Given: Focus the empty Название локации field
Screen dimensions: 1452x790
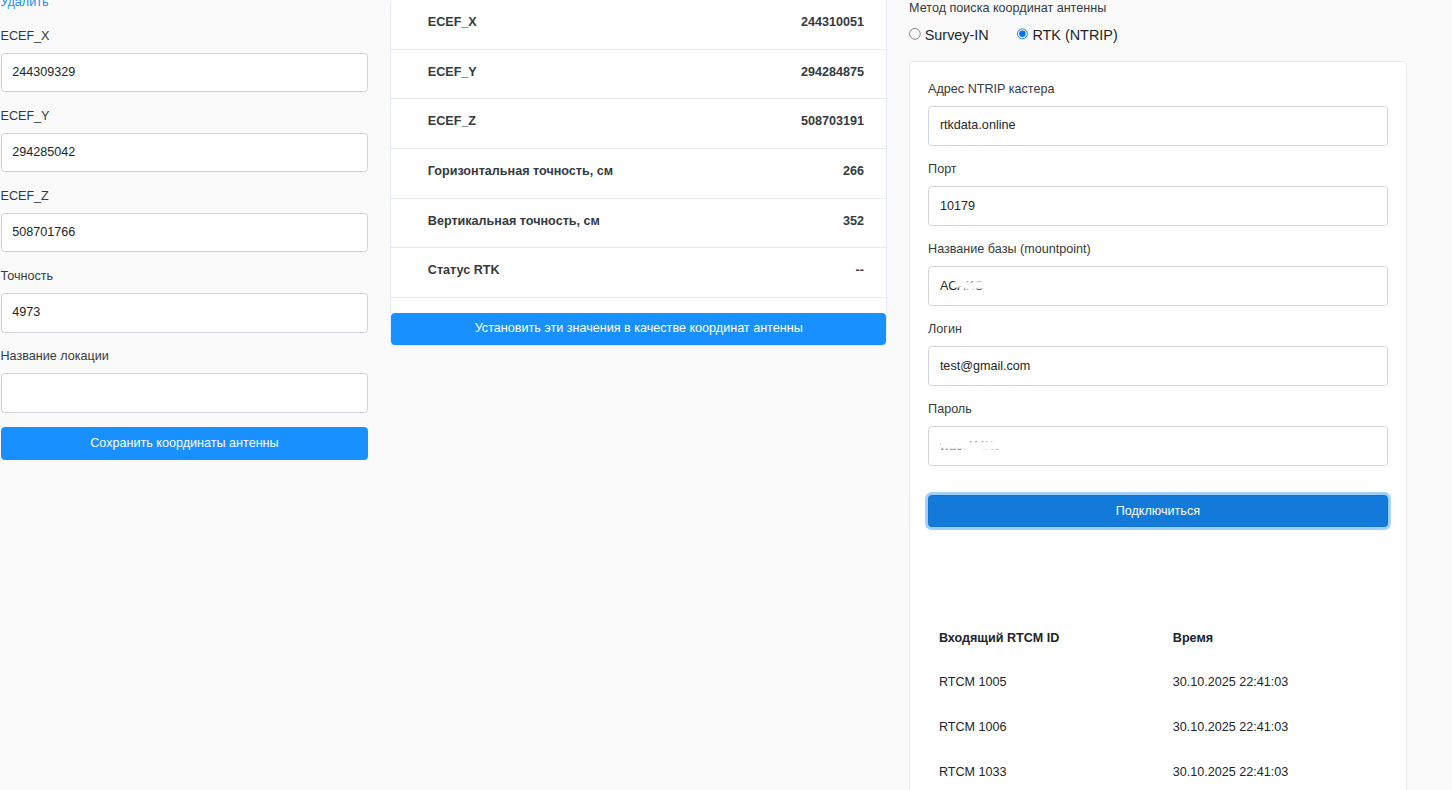Looking at the screenshot, I should [184, 393].
